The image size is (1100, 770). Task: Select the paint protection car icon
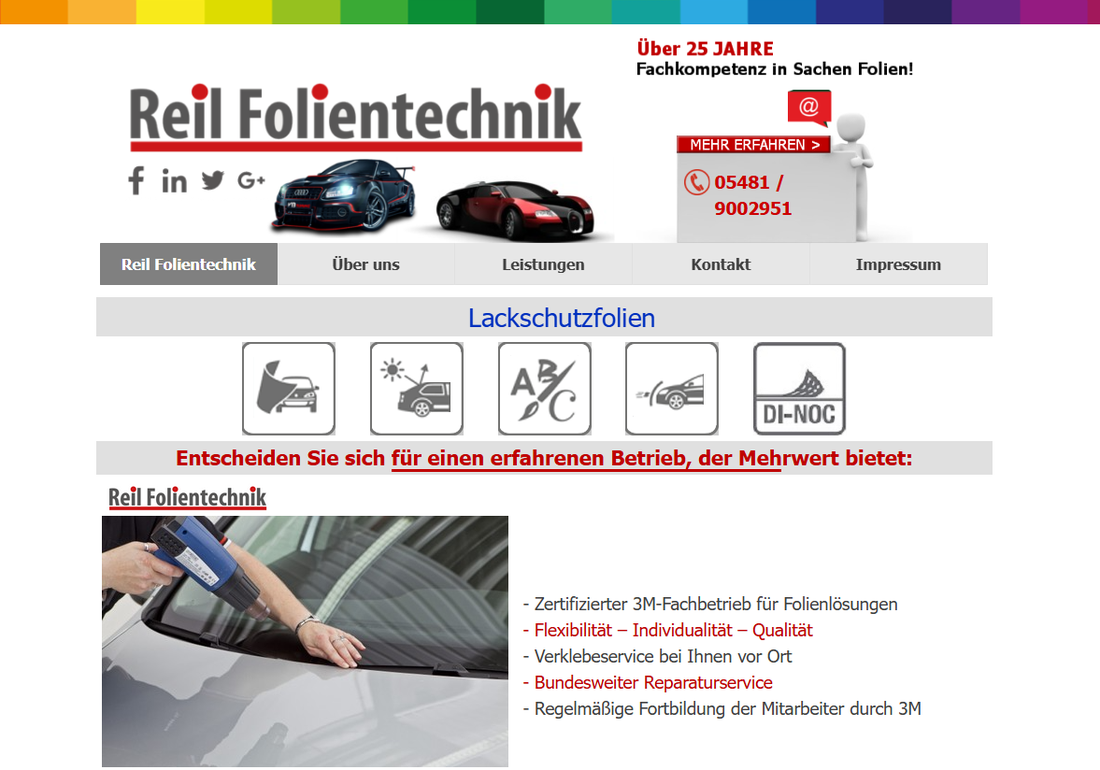[672, 389]
